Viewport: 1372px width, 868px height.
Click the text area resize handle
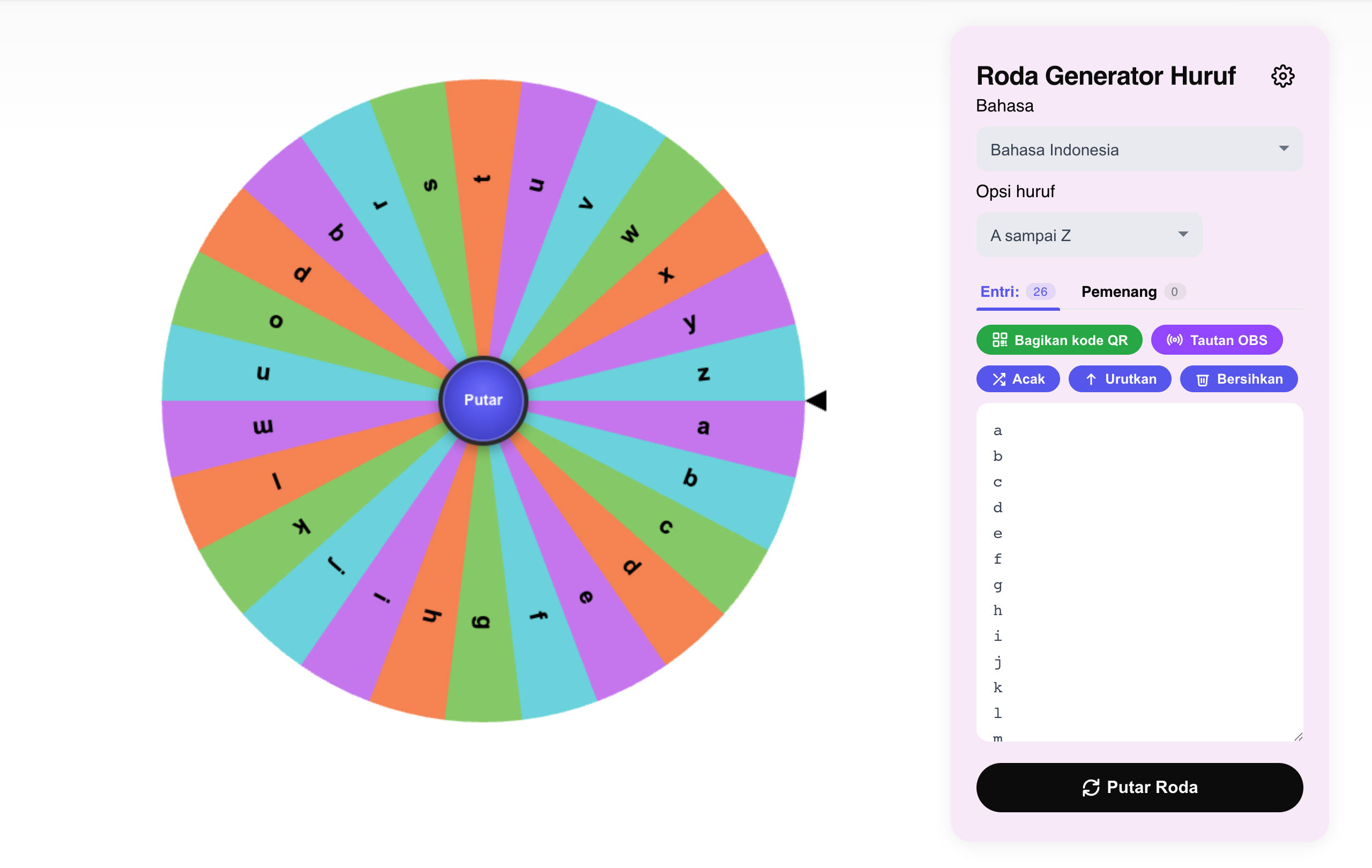coord(1298,736)
